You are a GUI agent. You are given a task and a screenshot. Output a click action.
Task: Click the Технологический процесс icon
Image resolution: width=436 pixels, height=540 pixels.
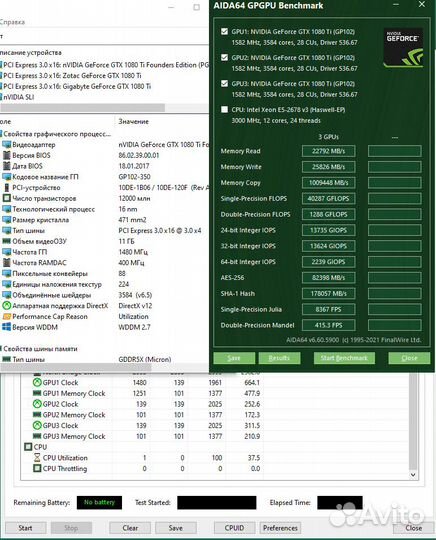(7, 209)
